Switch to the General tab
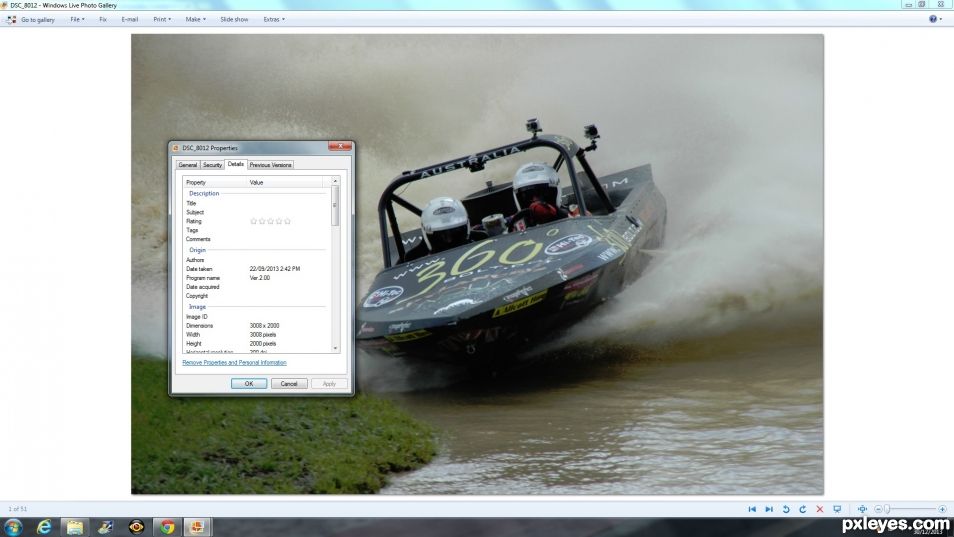954x537 pixels. (x=187, y=165)
